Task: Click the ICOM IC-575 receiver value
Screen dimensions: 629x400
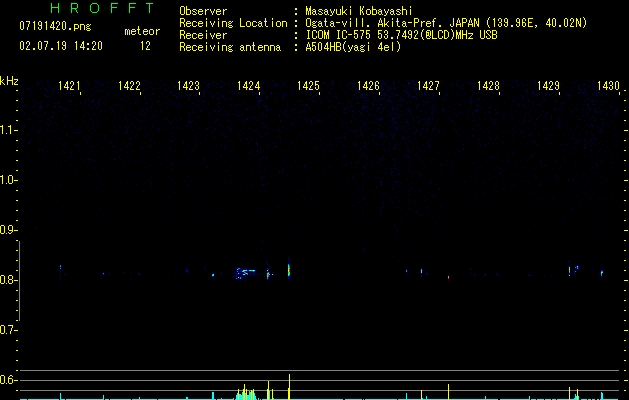Action: 401,35
